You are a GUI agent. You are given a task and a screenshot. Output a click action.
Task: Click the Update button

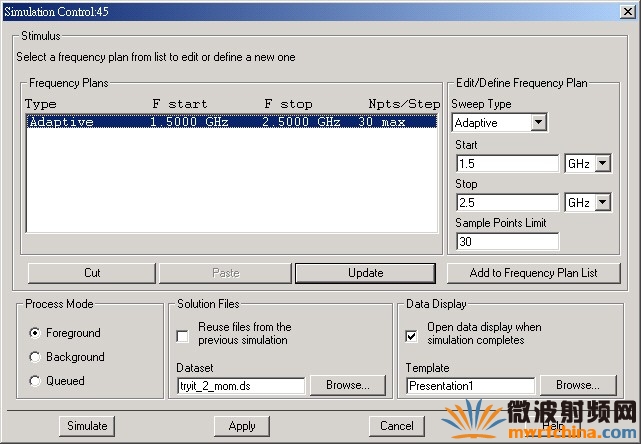(365, 273)
